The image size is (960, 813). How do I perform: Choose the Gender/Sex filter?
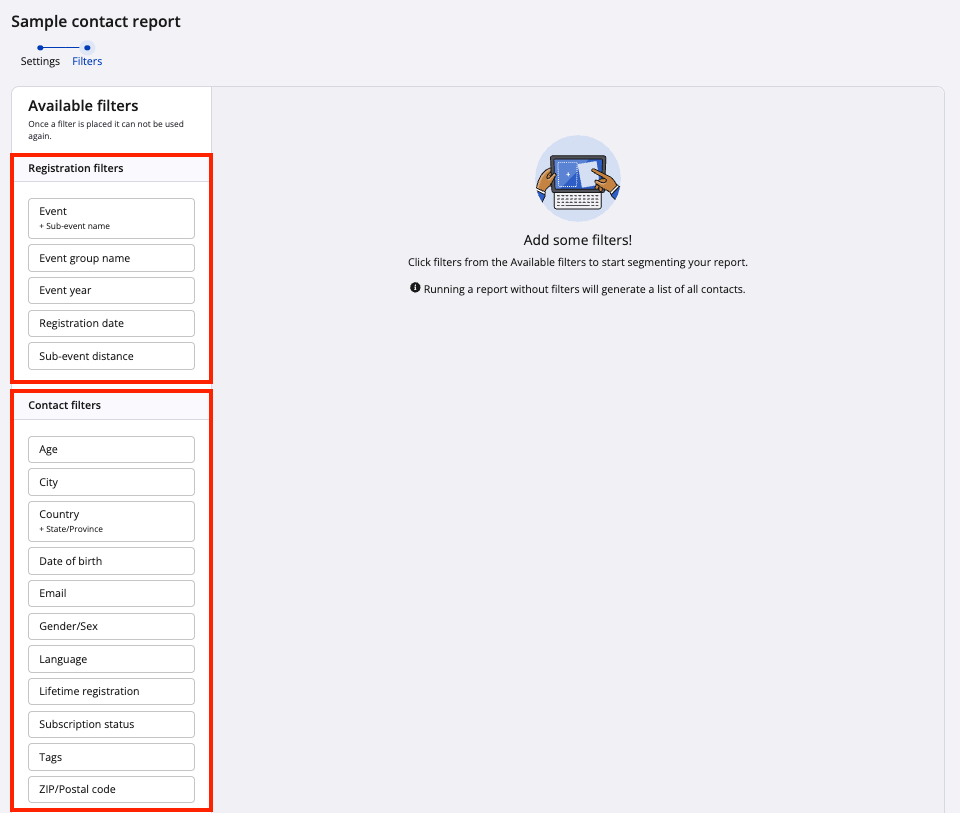tap(111, 626)
